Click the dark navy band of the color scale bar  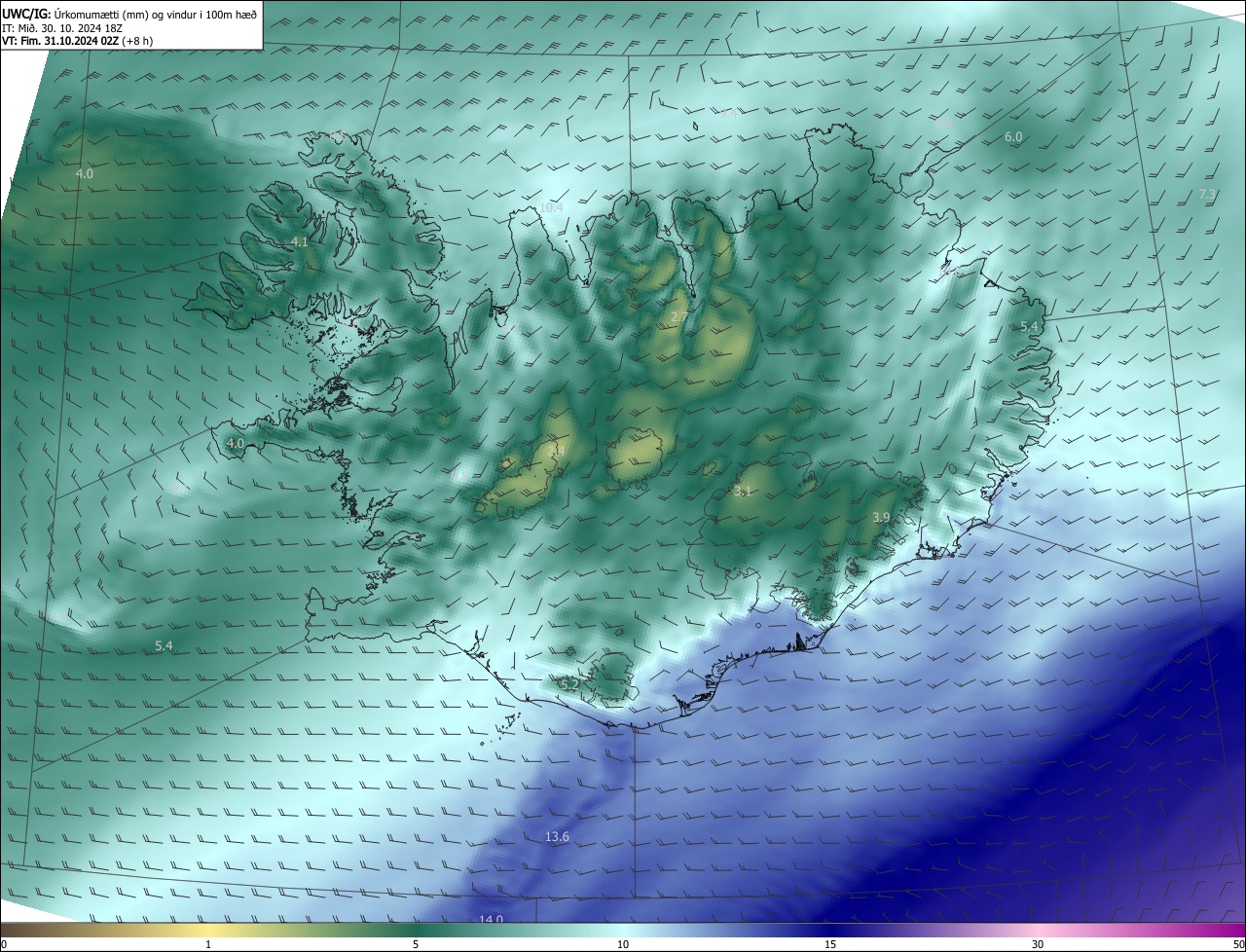[830, 930]
